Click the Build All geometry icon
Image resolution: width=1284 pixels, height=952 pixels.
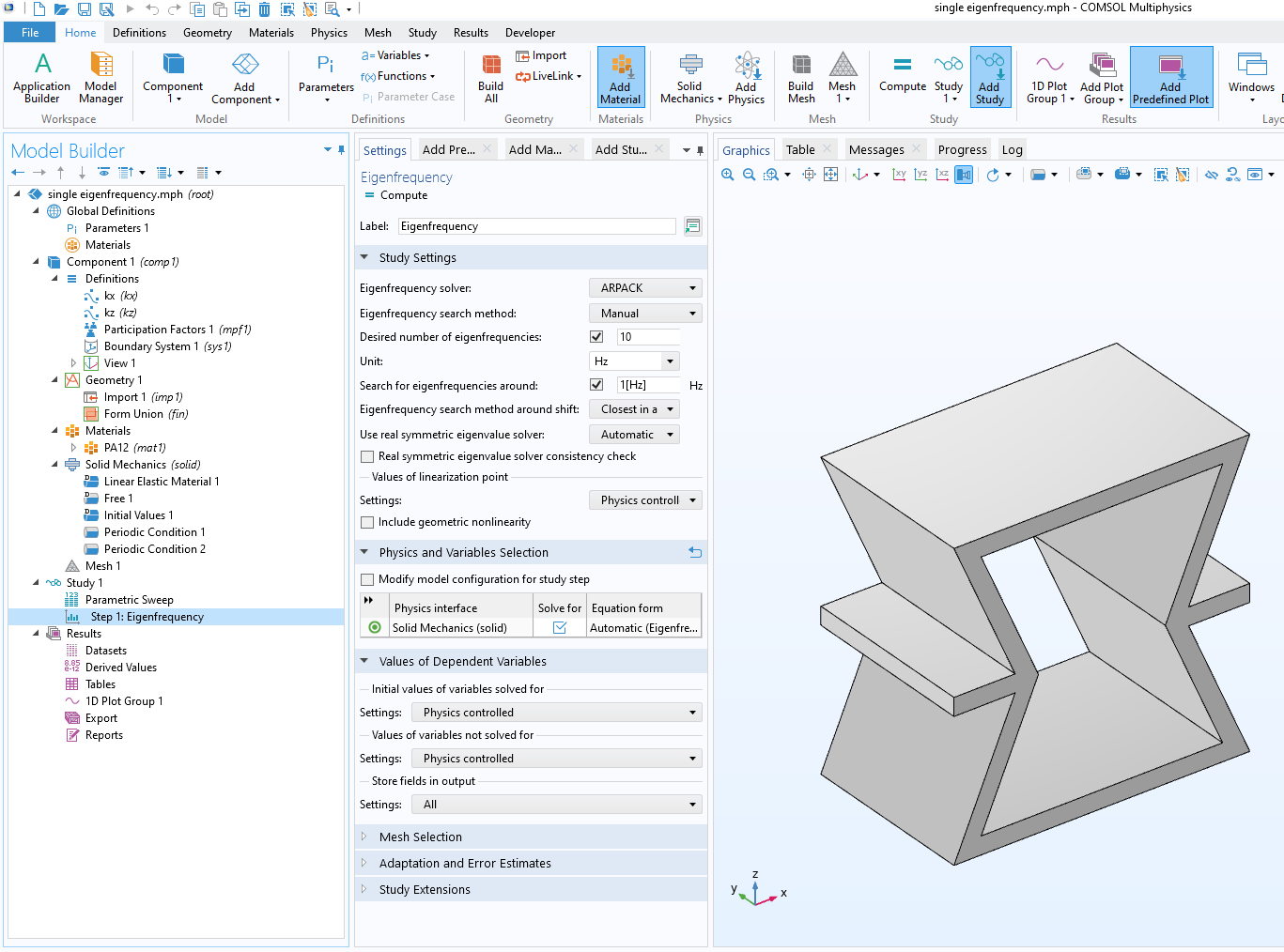[x=490, y=77]
